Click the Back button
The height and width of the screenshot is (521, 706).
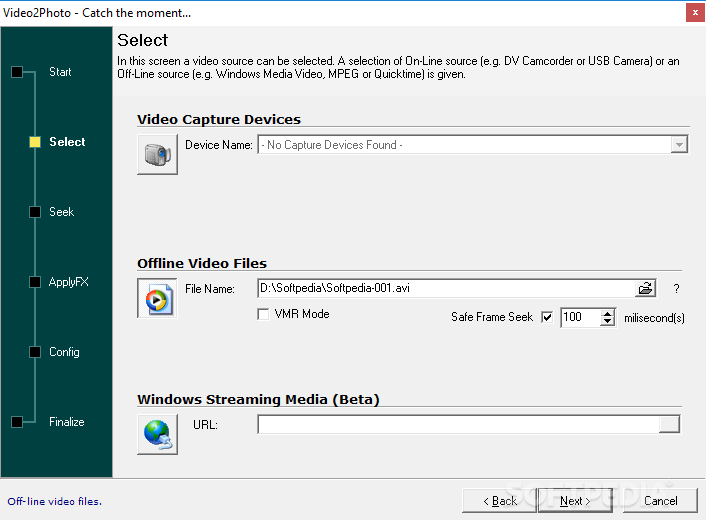[499, 501]
